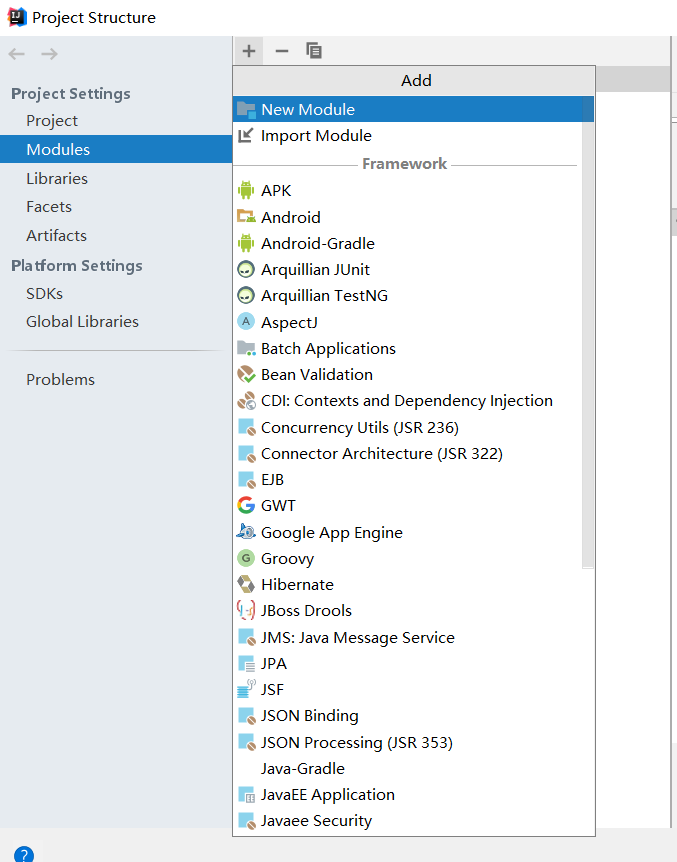Click the minus Remove button
Screen dimensions: 677x862
tap(282, 51)
